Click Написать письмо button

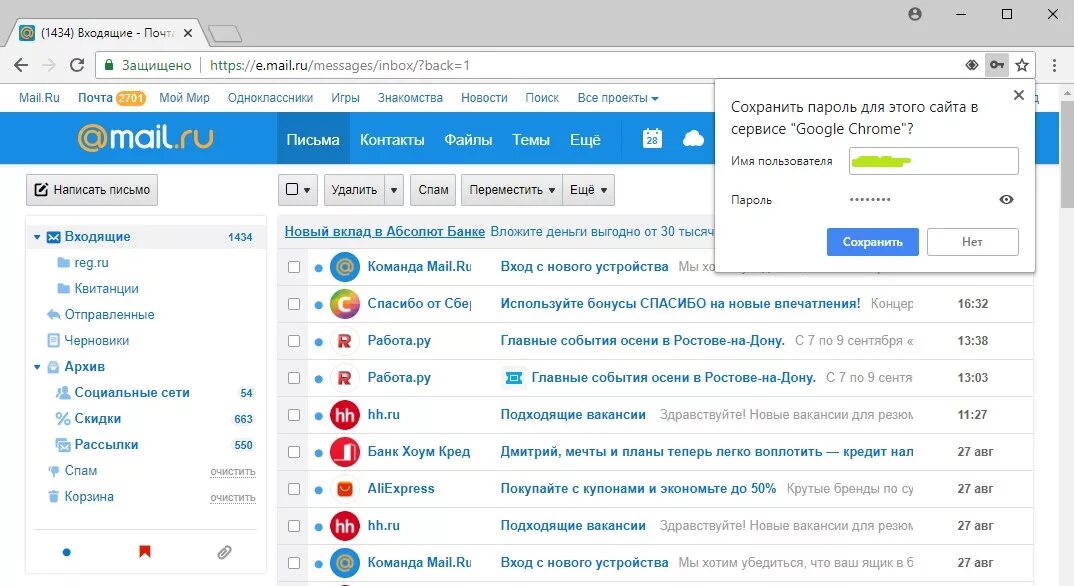(92, 190)
